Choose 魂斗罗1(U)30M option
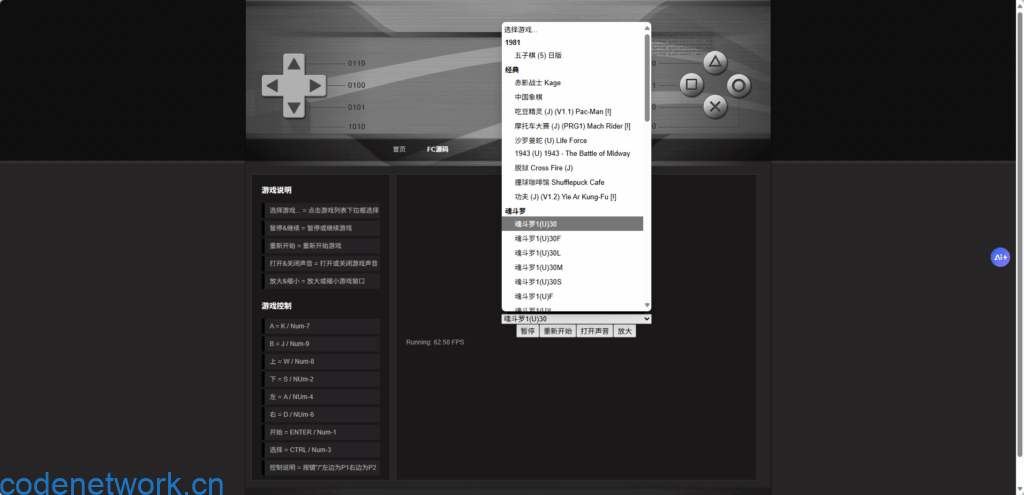The image size is (1024, 495). coord(573,267)
